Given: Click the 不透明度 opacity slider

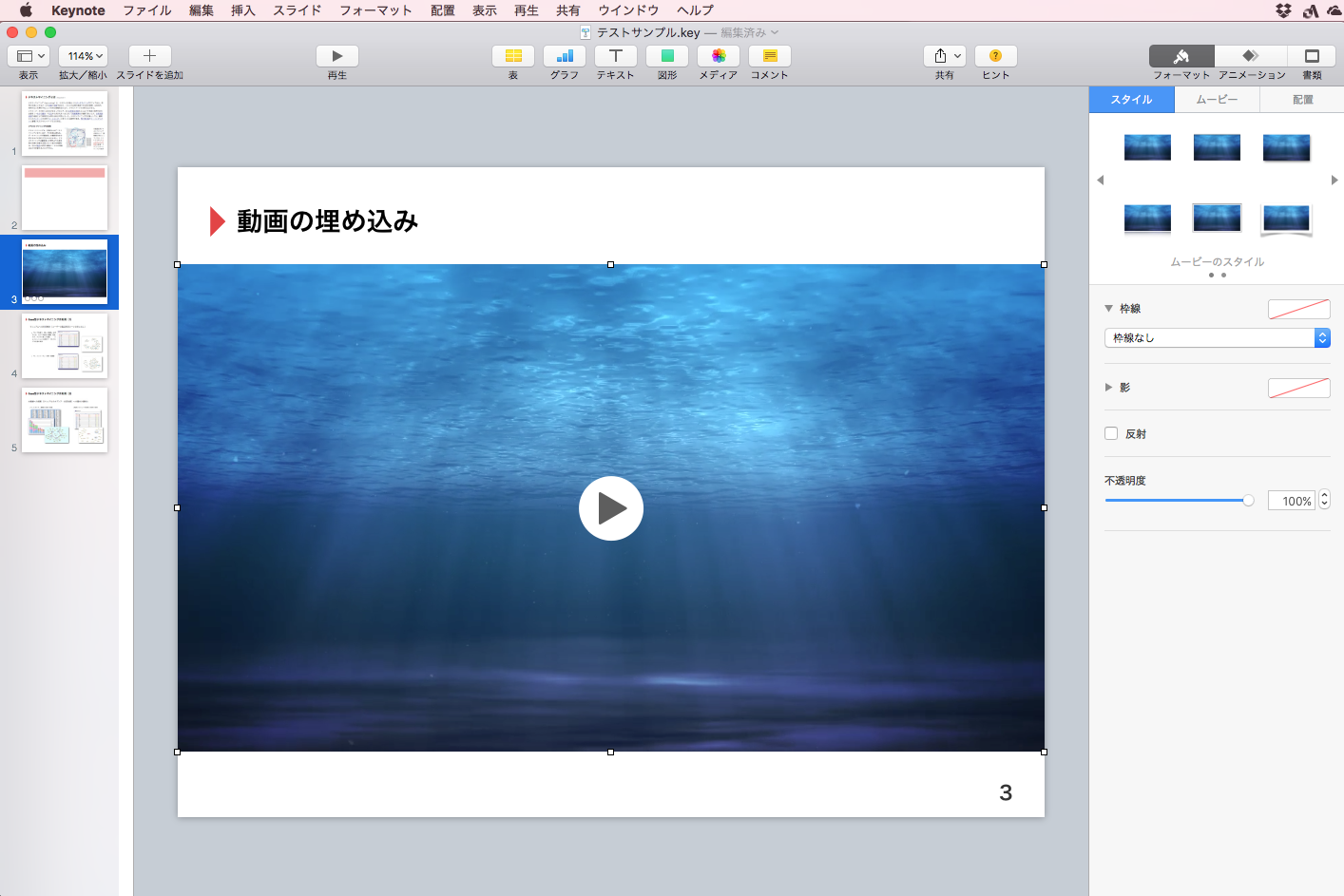Looking at the screenshot, I should point(1179,501).
